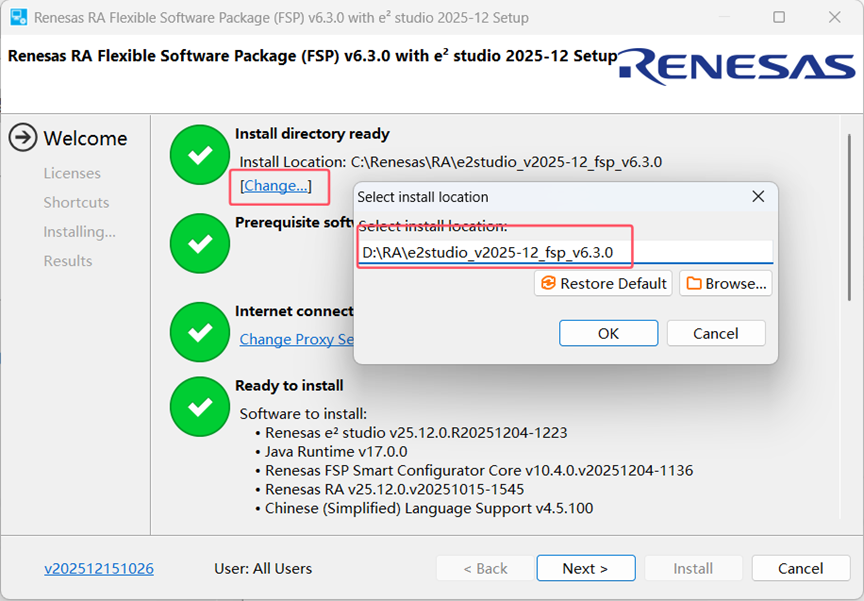864x601 pixels.
Task: Select the Results step in the sidebar
Action: (x=68, y=261)
